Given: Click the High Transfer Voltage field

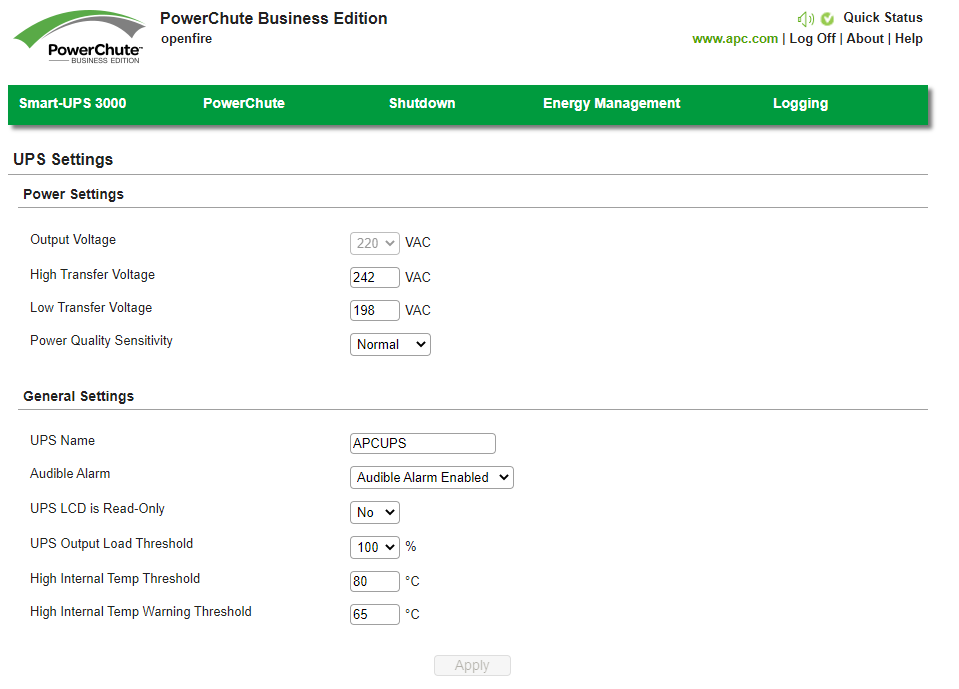Looking at the screenshot, I should pos(375,277).
